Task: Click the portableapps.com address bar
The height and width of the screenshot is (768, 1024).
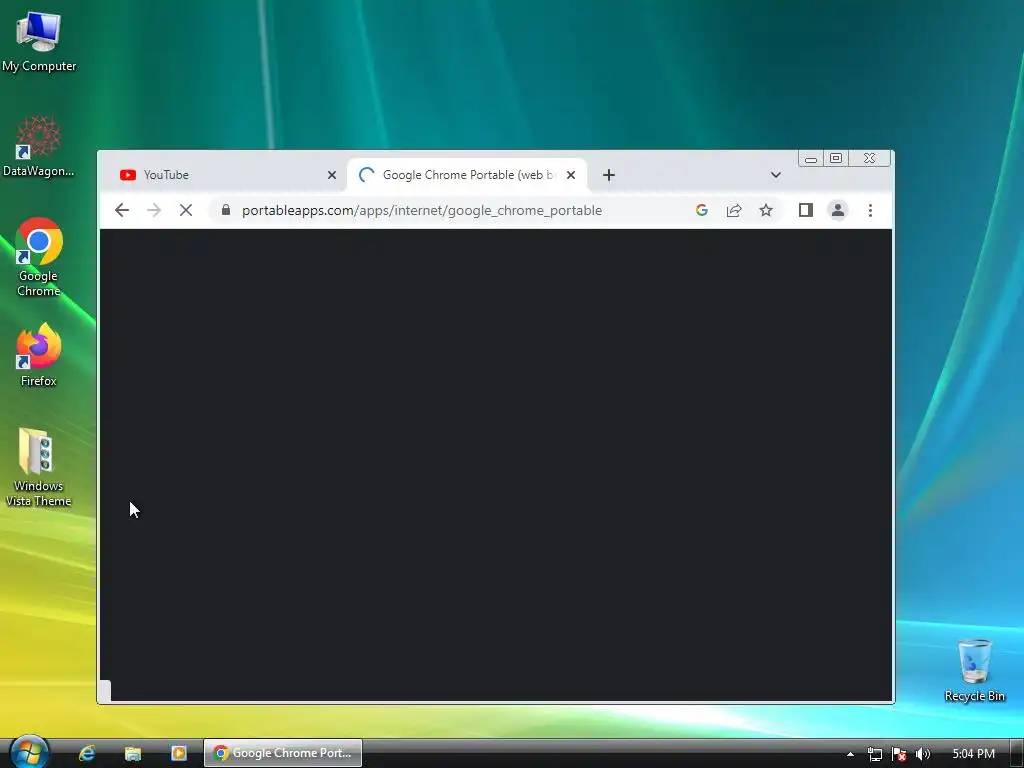Action: tap(422, 210)
